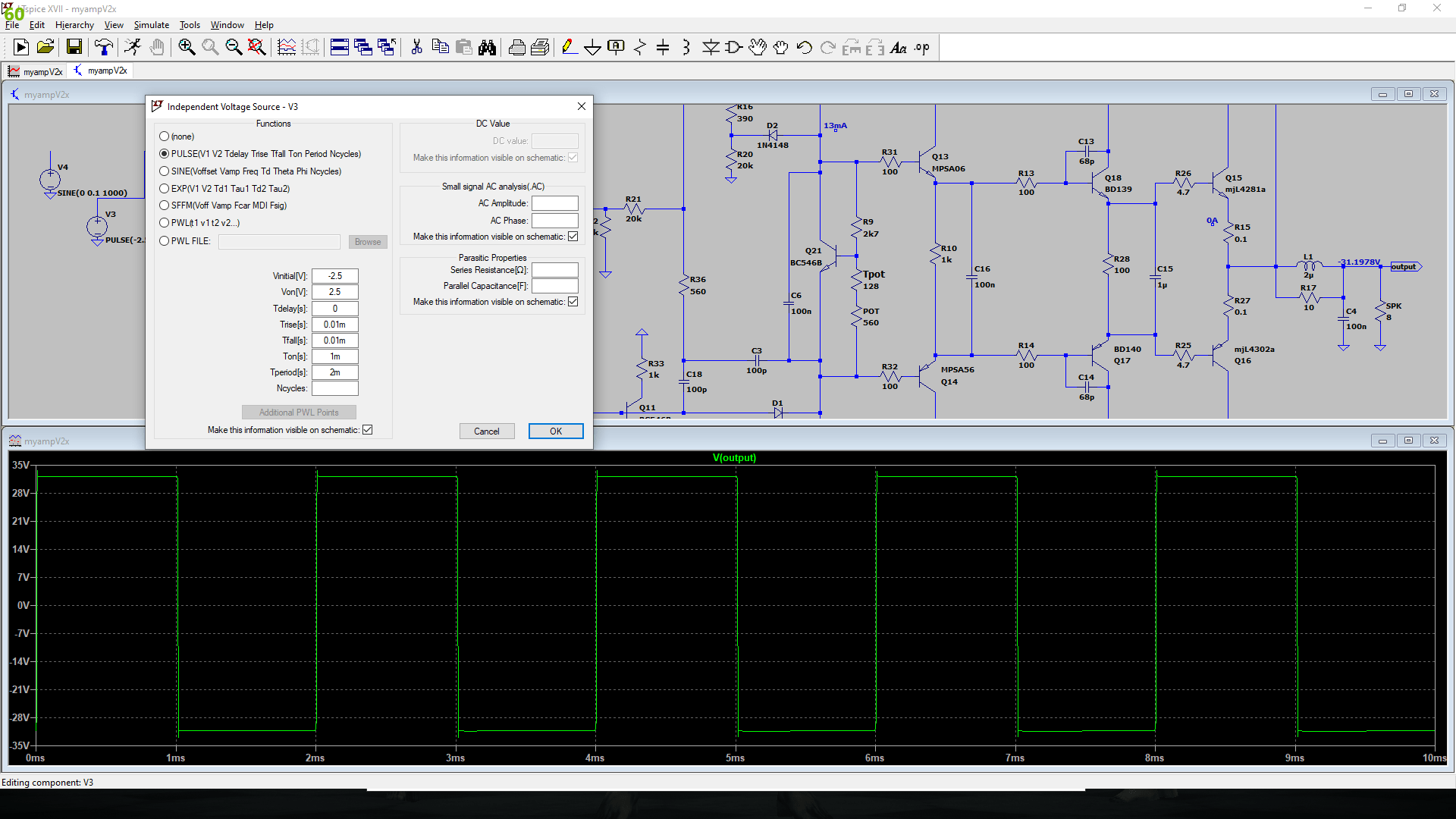1456x819 pixels.
Task: Select the PWL(t1 v1 t2 v2...) radio button
Action: (x=164, y=223)
